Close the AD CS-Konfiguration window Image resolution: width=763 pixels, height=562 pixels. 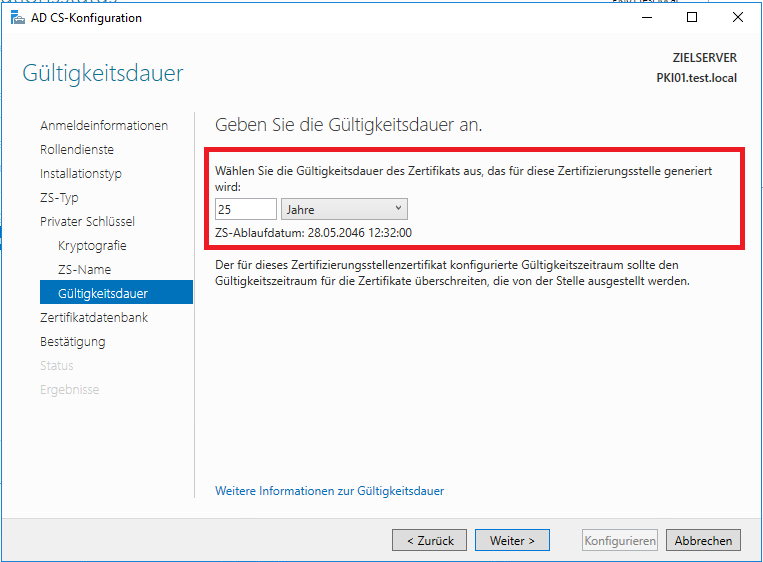(x=738, y=18)
